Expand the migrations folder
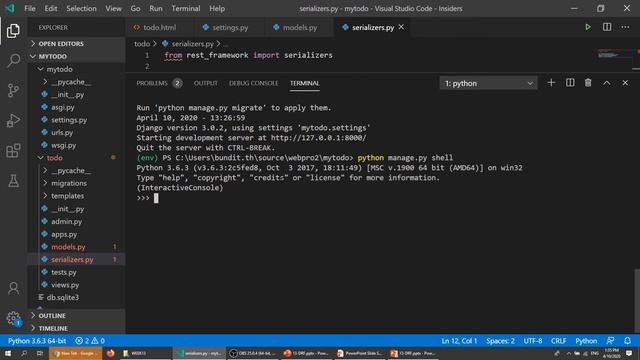 coord(76,183)
